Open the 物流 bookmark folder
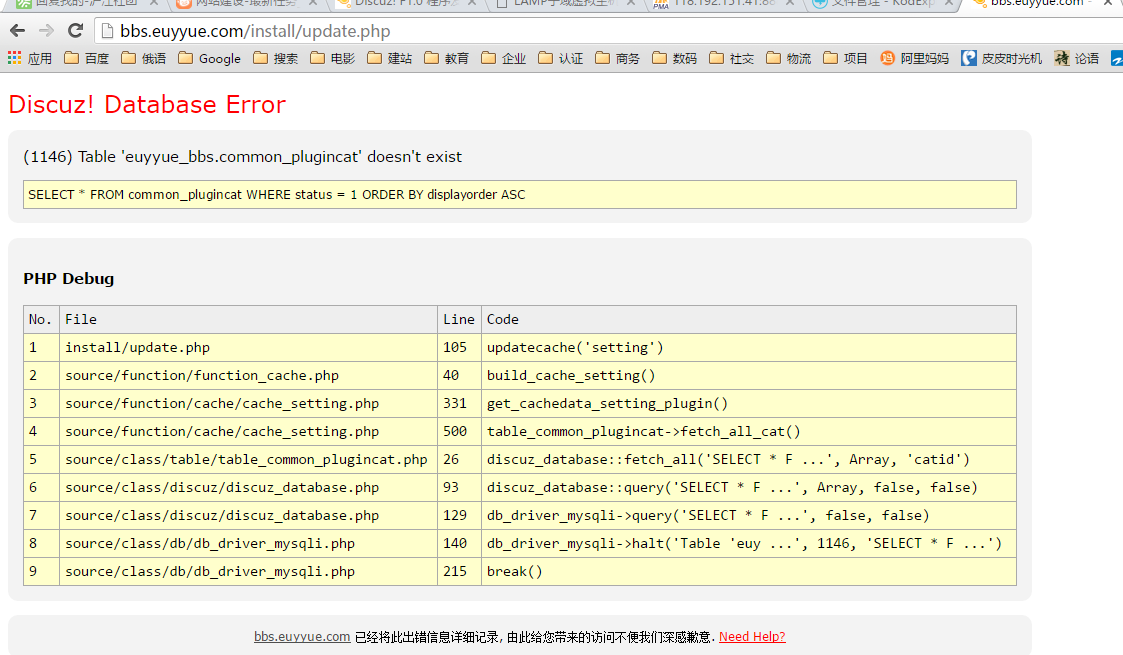This screenshot has width=1123, height=655. click(789, 58)
